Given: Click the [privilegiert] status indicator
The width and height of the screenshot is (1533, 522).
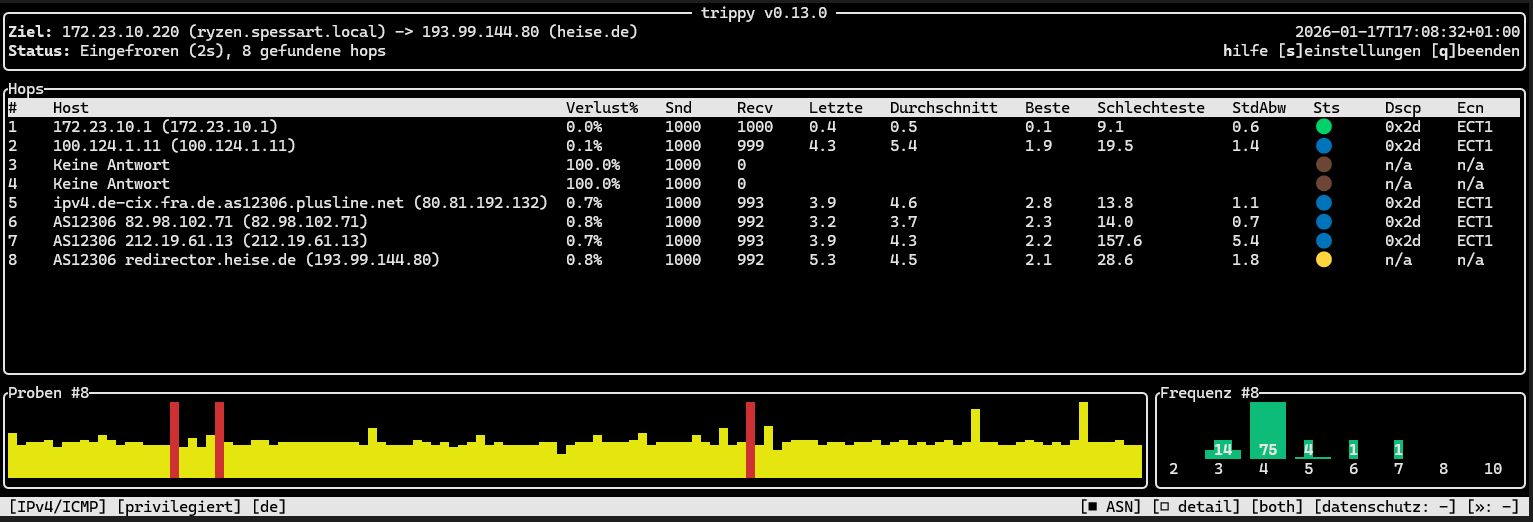Looking at the screenshot, I should pos(179,507).
